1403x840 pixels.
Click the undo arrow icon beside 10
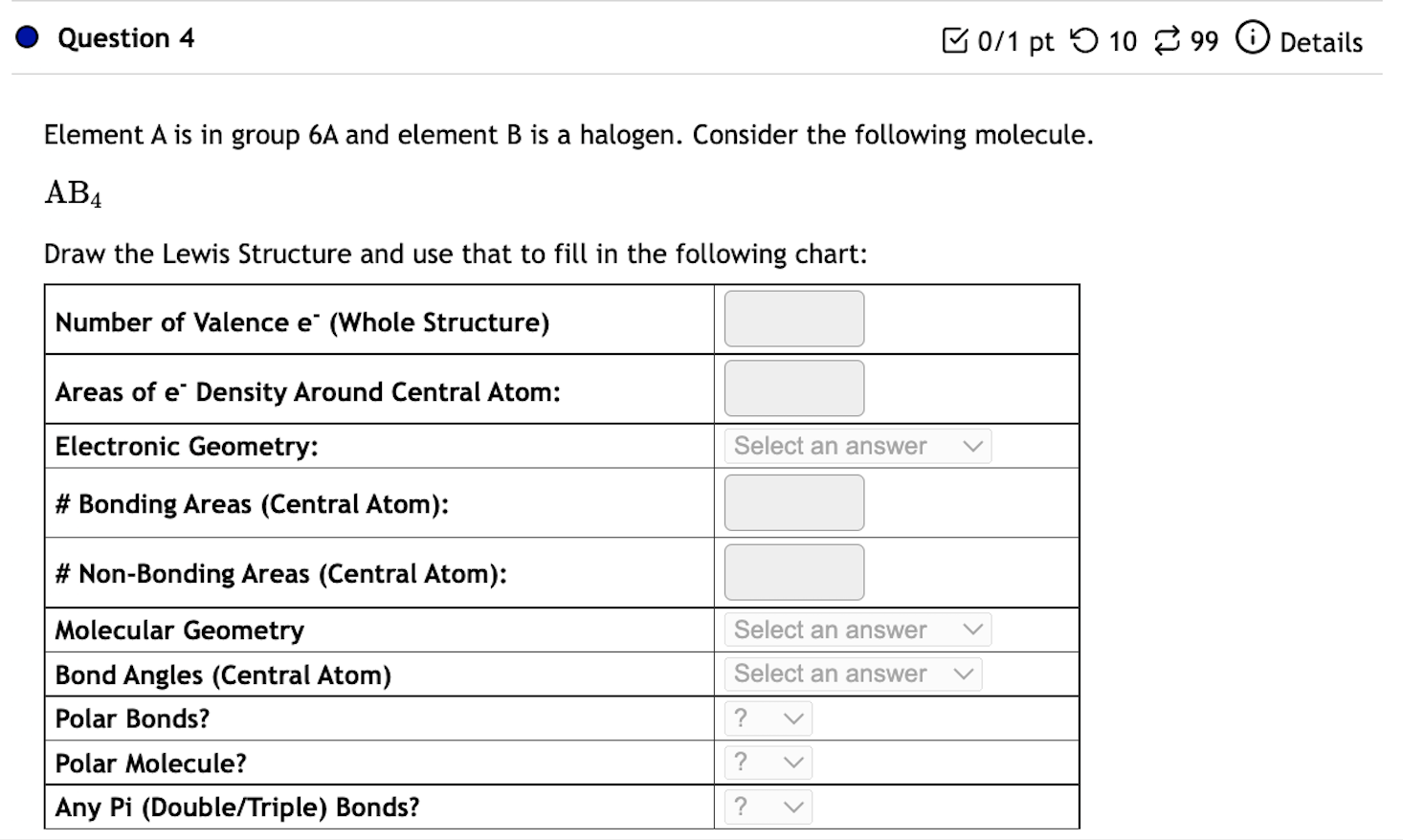pyautogui.click(x=1082, y=40)
